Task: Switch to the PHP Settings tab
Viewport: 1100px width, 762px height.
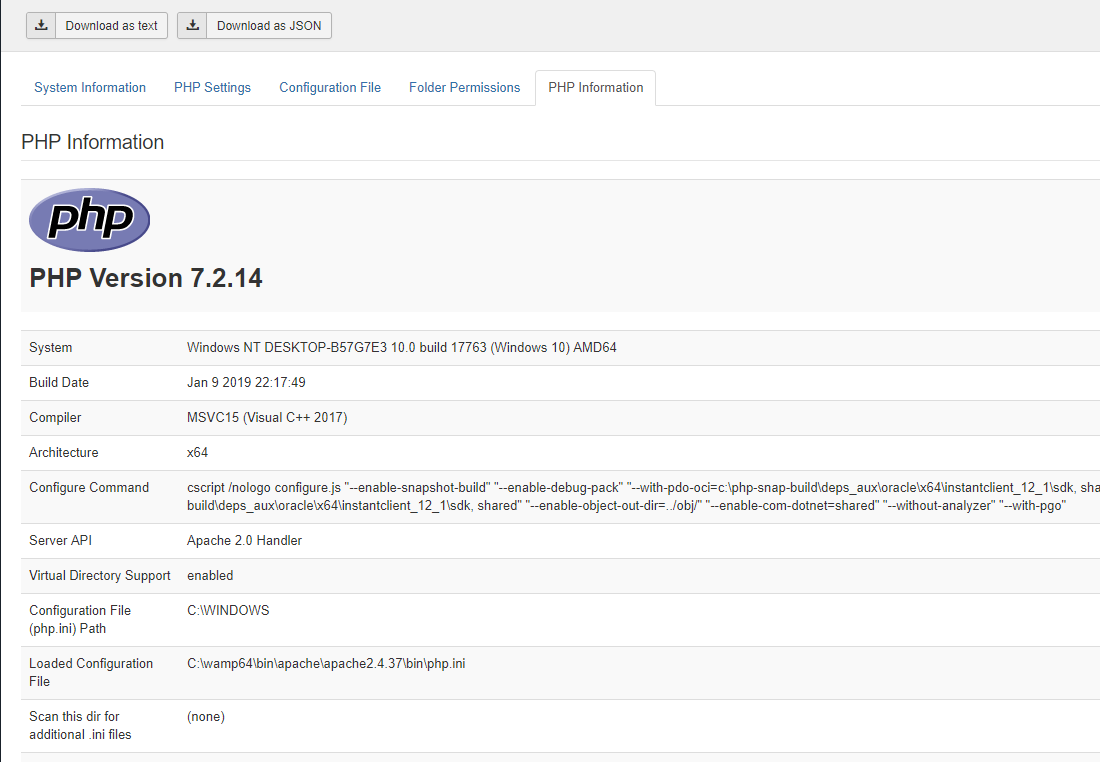Action: (x=212, y=88)
